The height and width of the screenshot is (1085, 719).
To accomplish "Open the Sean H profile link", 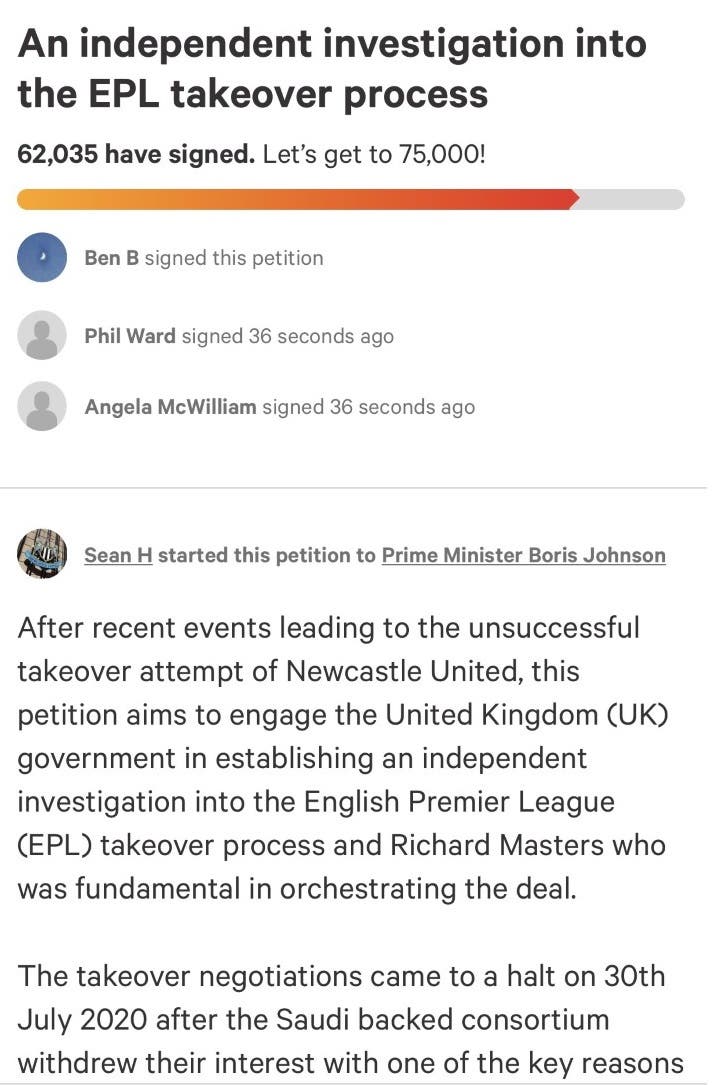I will click(118, 555).
